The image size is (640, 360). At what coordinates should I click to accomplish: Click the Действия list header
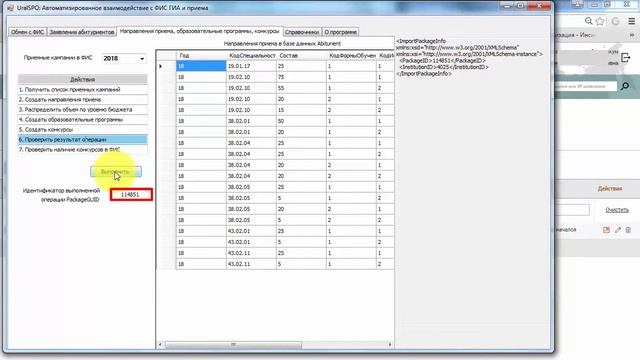point(82,79)
